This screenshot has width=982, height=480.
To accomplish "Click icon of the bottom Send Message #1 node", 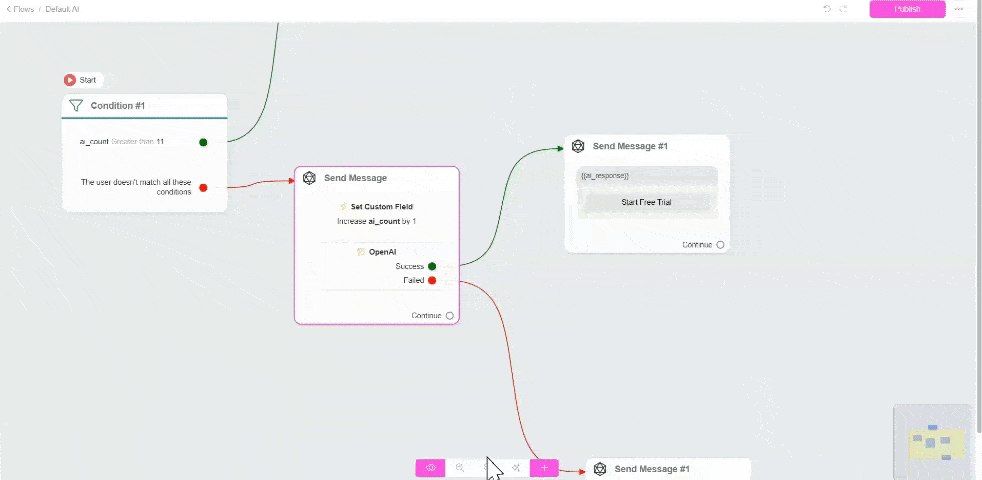I will [x=600, y=469].
